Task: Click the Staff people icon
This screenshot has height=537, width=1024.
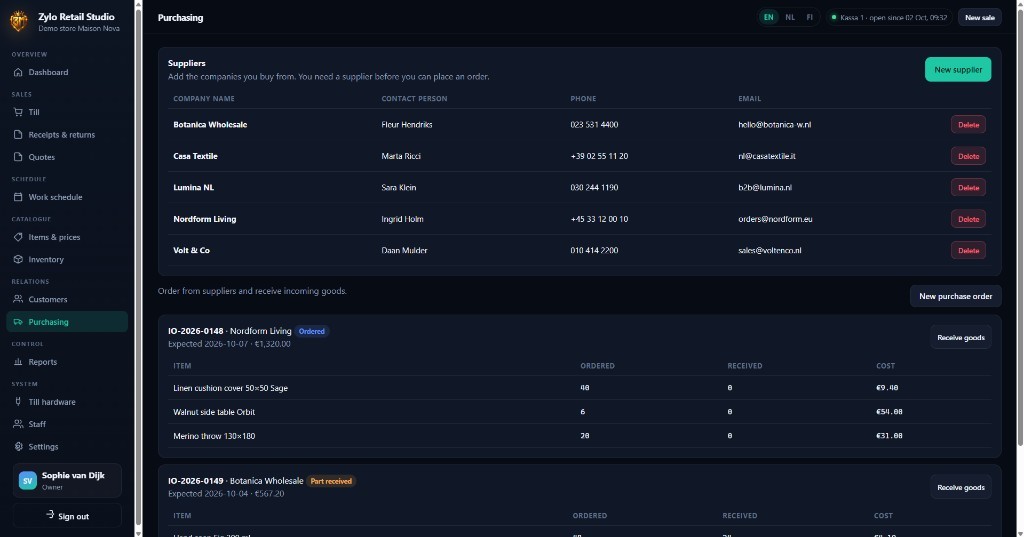Action: [18, 424]
